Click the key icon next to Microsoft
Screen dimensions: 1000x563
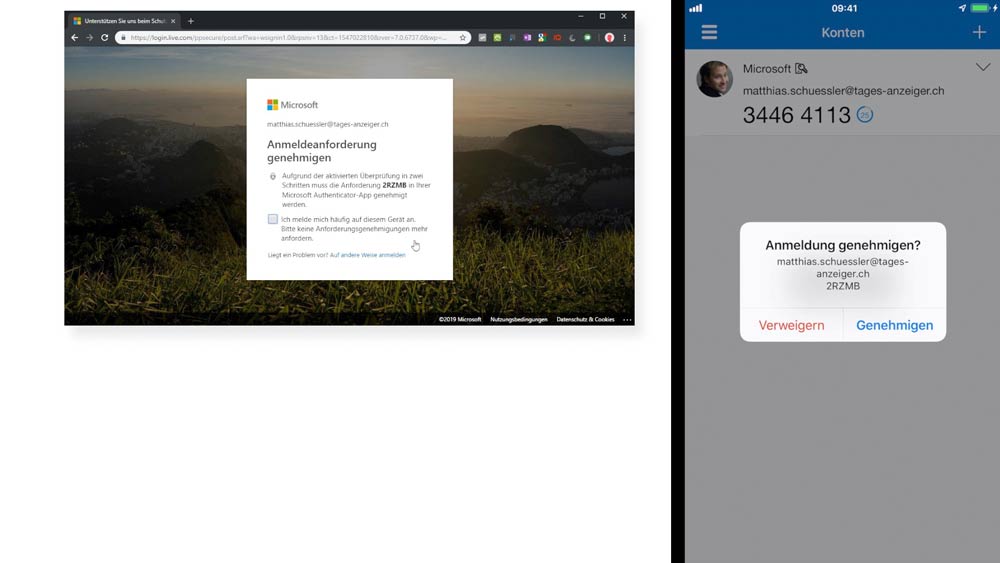[x=802, y=68]
